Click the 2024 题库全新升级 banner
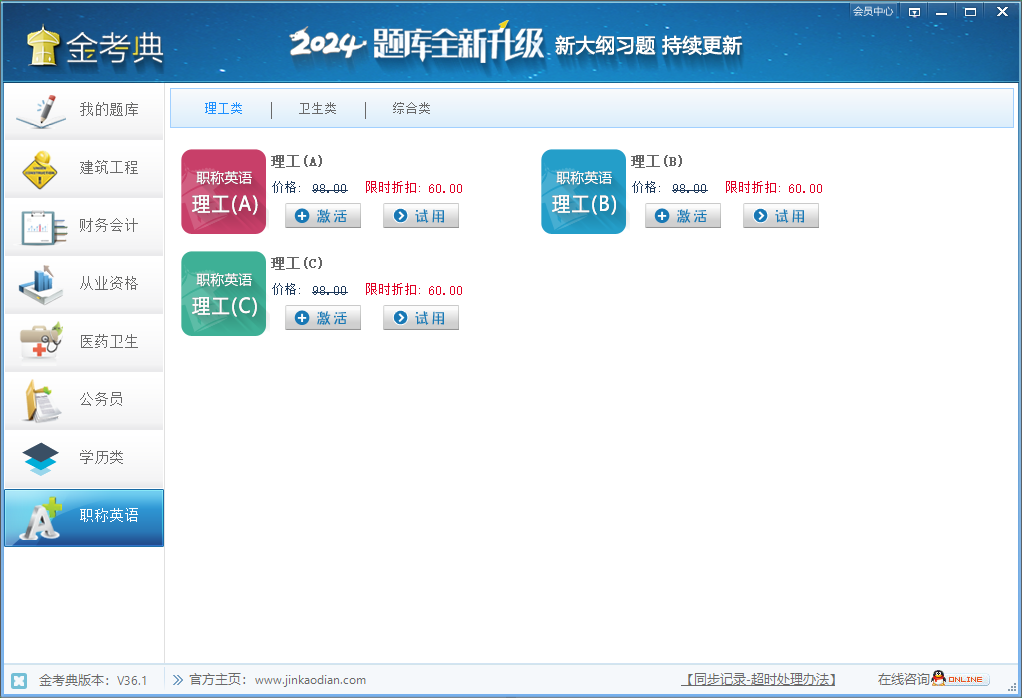Image resolution: width=1022 pixels, height=698 pixels. click(x=515, y=44)
